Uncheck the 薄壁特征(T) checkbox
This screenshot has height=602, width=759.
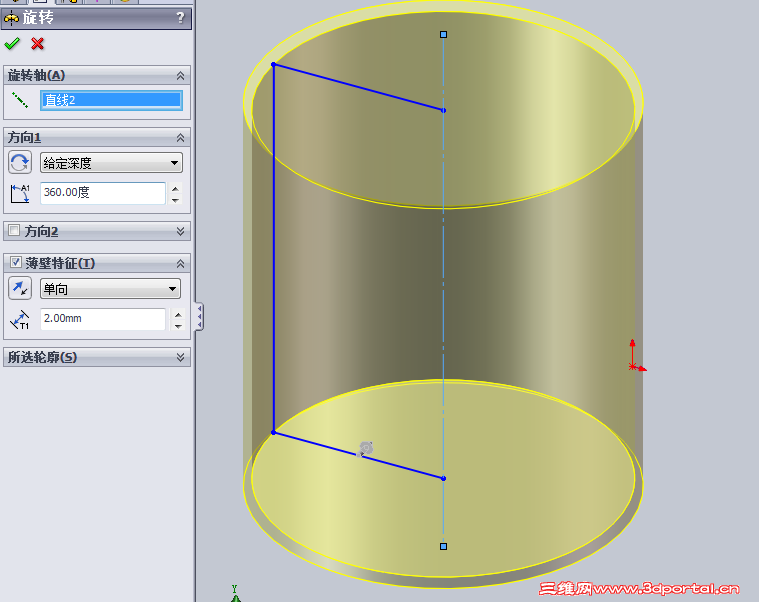click(x=15, y=262)
